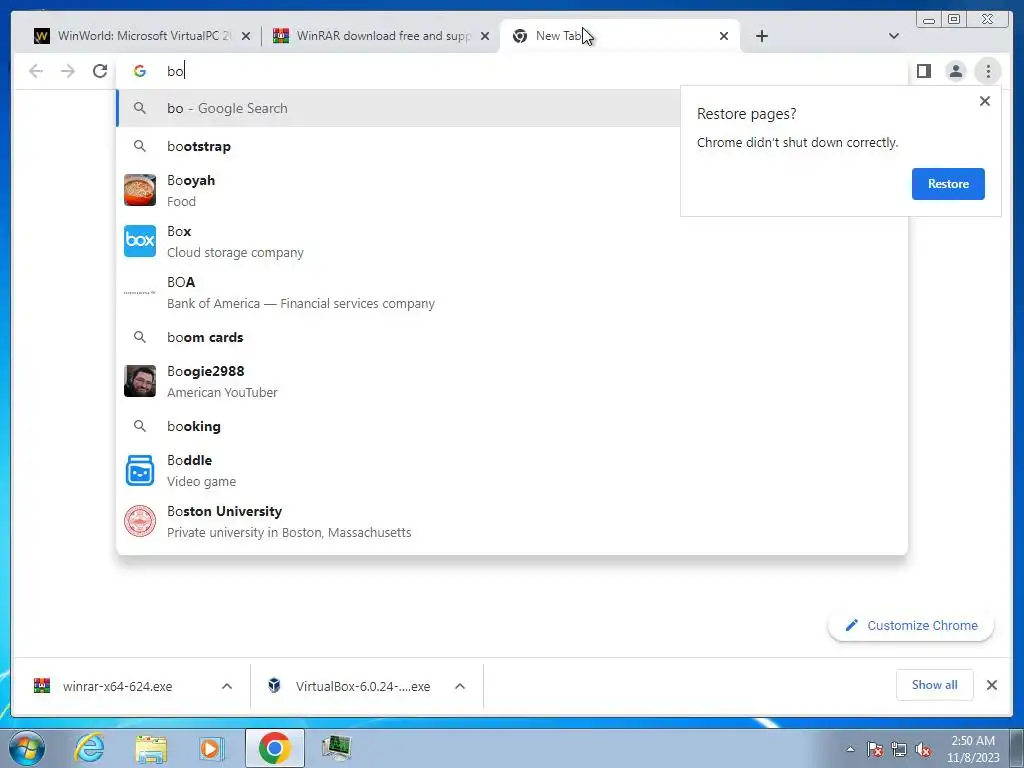Choose the 'boom cards' suggestion
The height and width of the screenshot is (768, 1024).
point(512,337)
